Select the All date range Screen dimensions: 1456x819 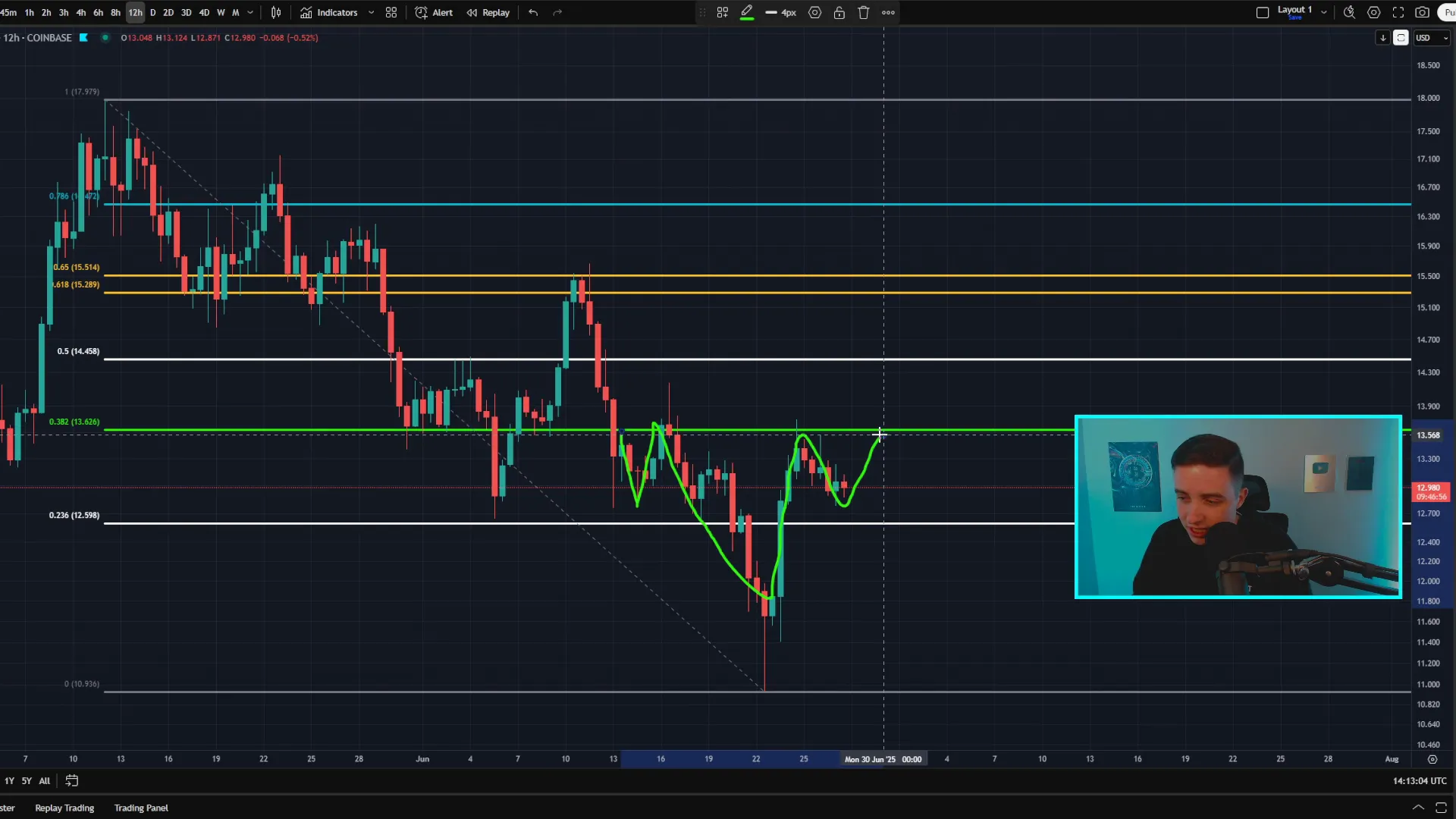45,780
